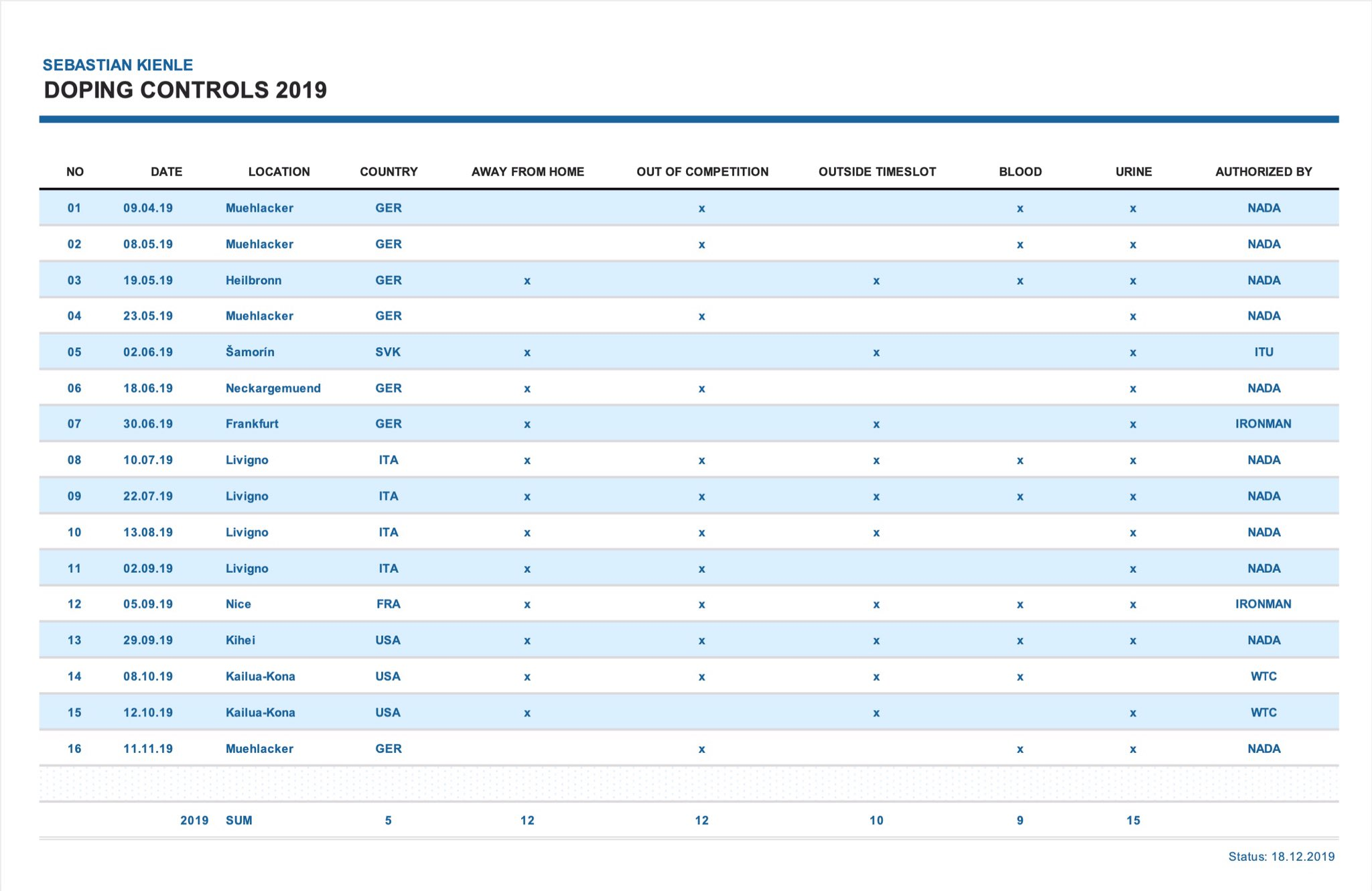Select the Frankfurt location cell
This screenshot has width=1372, height=891.
point(252,423)
